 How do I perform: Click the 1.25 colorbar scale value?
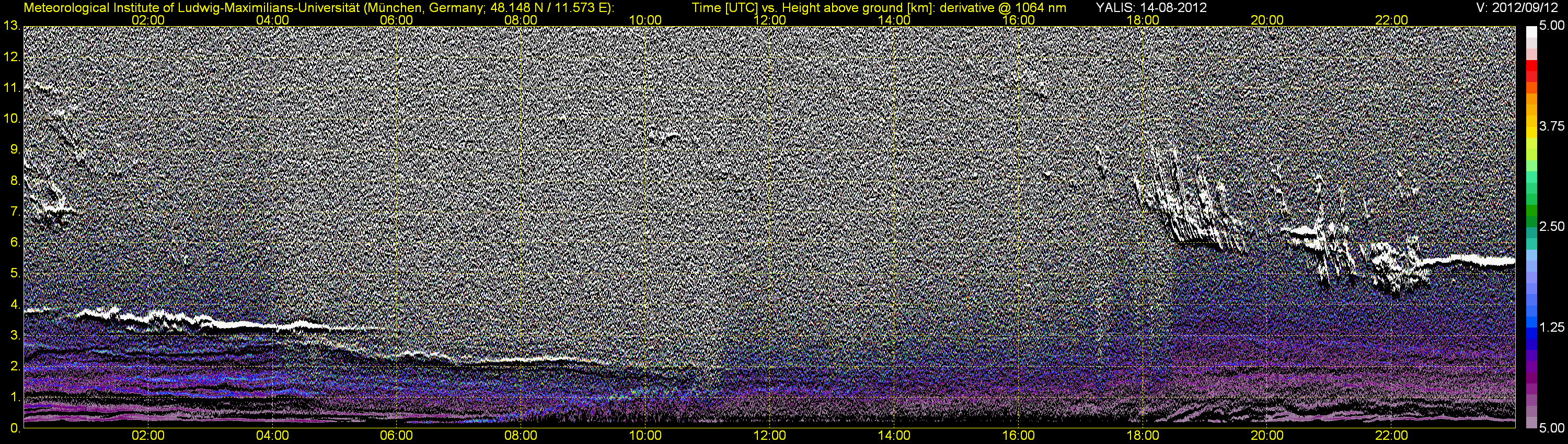[1552, 327]
